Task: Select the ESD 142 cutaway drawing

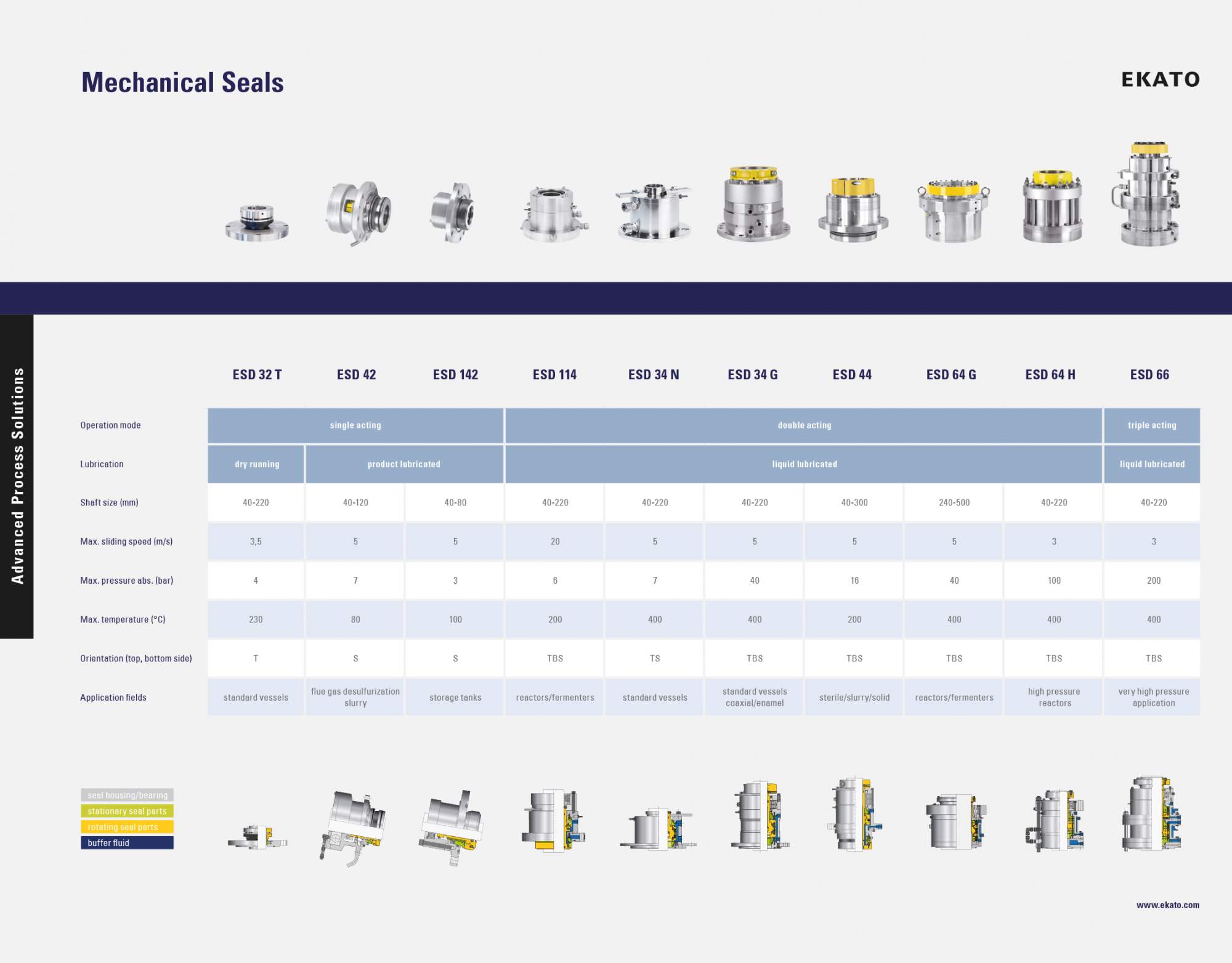Action: [451, 827]
